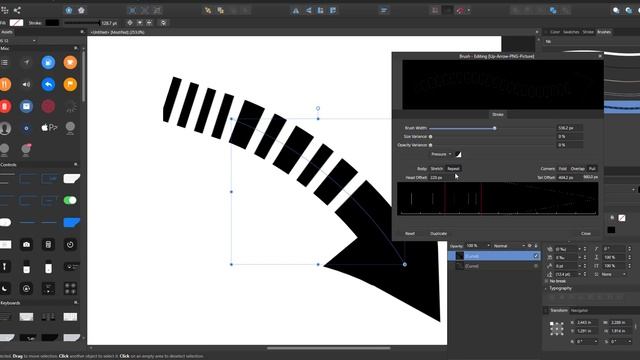Image resolution: width=640 pixels, height=360 pixels.
Task: Click the list bullets asset icon
Action: (x=4, y=62)
